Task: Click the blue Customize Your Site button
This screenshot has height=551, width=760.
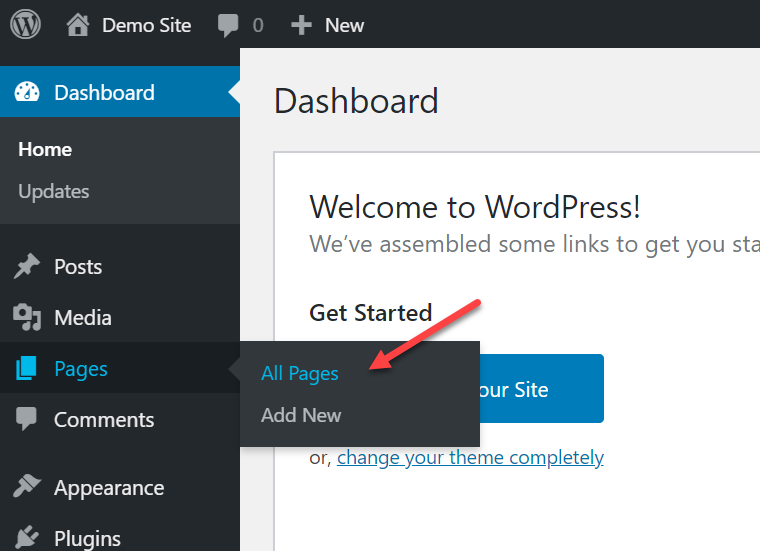Action: pyautogui.click(x=541, y=389)
